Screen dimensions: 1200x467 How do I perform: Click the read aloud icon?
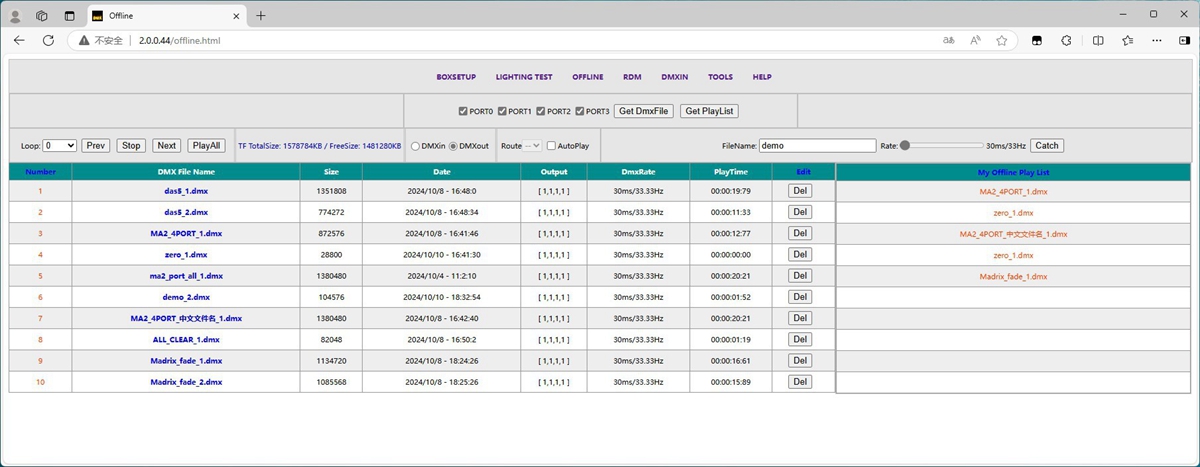point(975,40)
